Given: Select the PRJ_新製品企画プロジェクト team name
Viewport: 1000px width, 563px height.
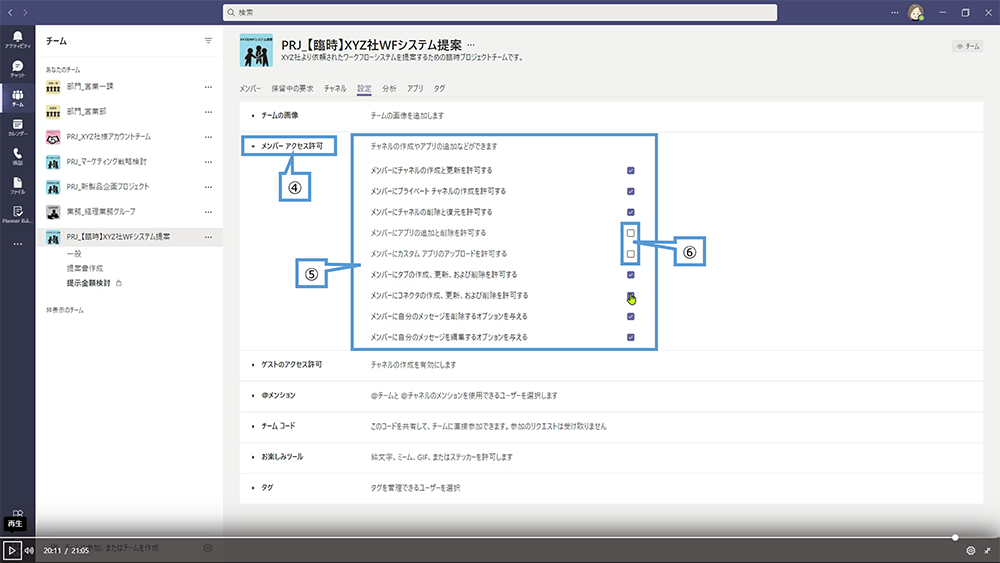Looking at the screenshot, I should coord(108,187).
